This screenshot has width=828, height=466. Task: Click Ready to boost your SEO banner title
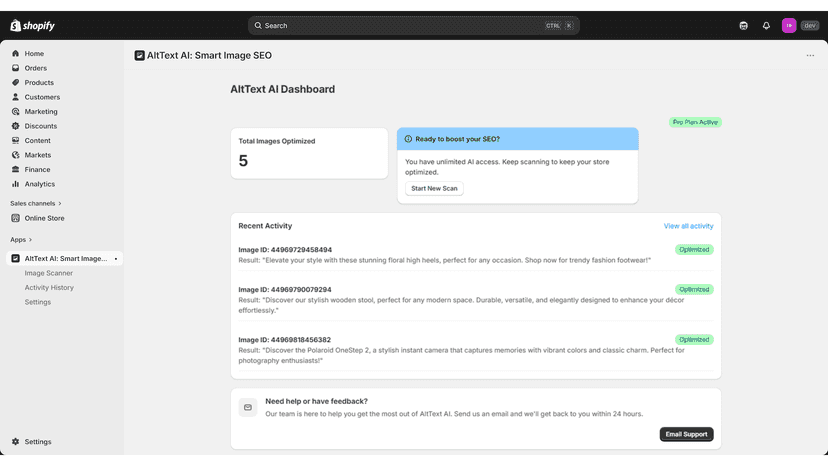457,139
